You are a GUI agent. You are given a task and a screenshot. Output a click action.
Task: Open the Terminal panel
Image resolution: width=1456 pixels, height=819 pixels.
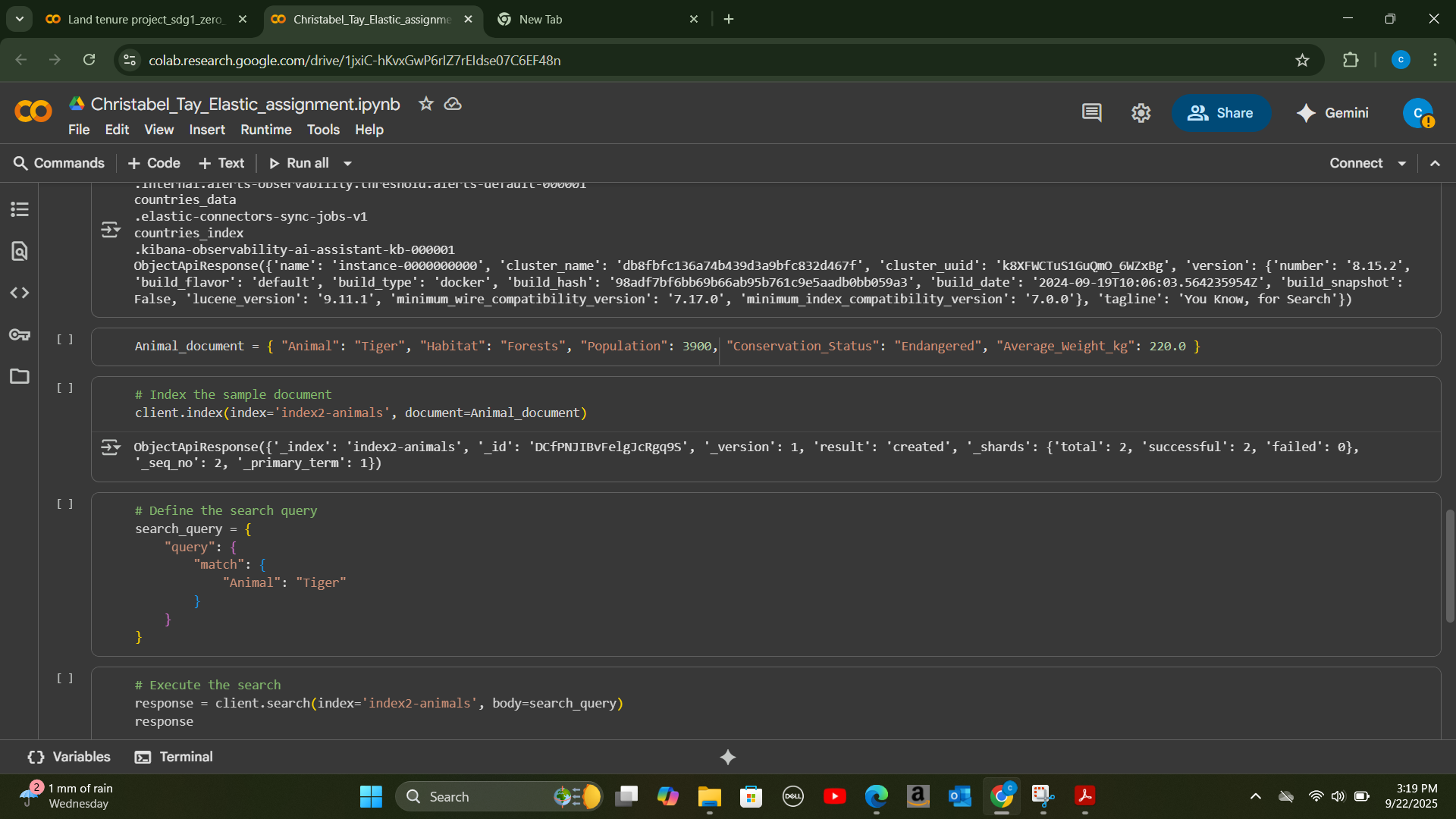pyautogui.click(x=174, y=757)
